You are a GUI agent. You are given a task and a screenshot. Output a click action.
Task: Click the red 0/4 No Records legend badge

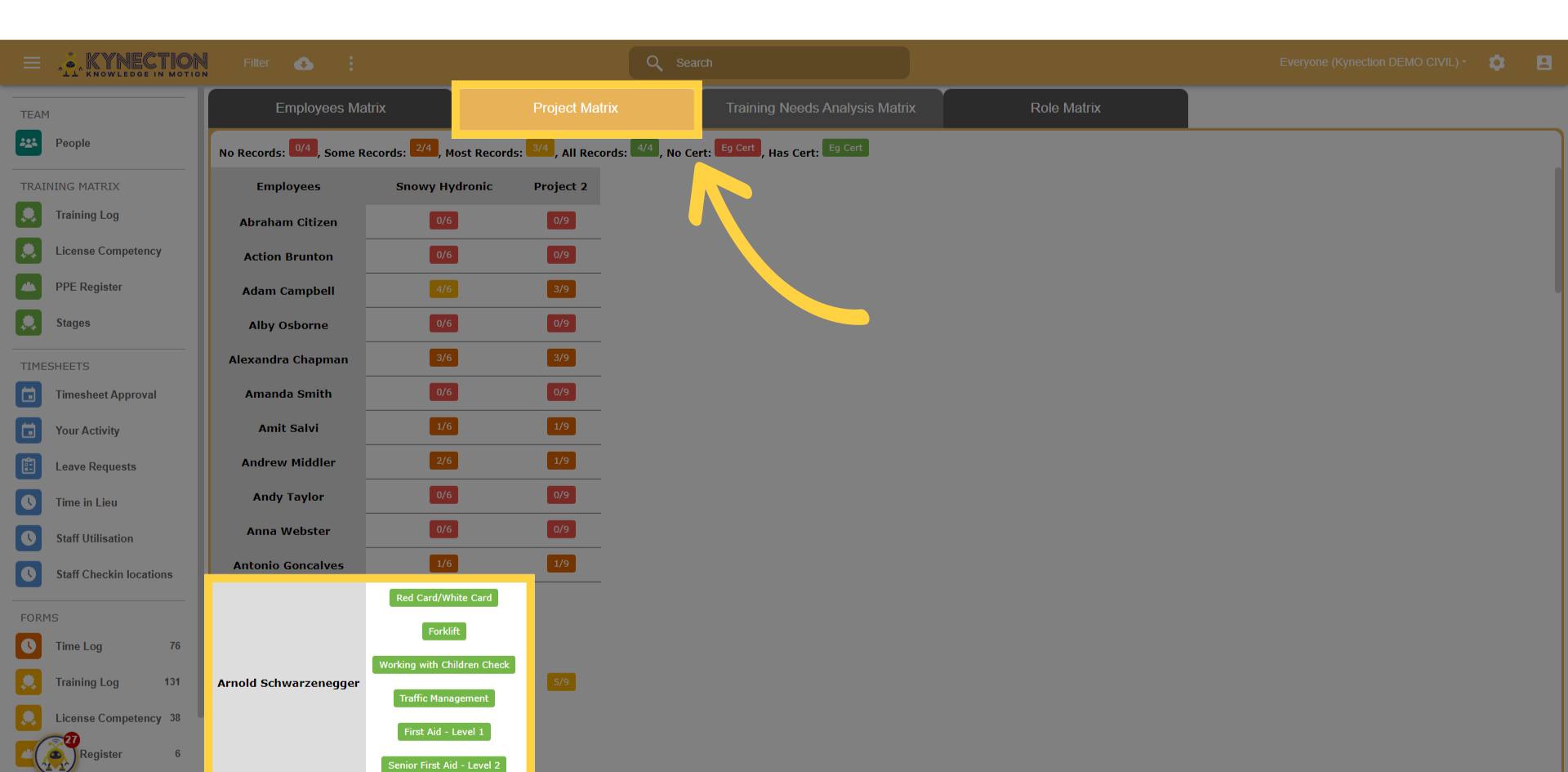pos(303,148)
